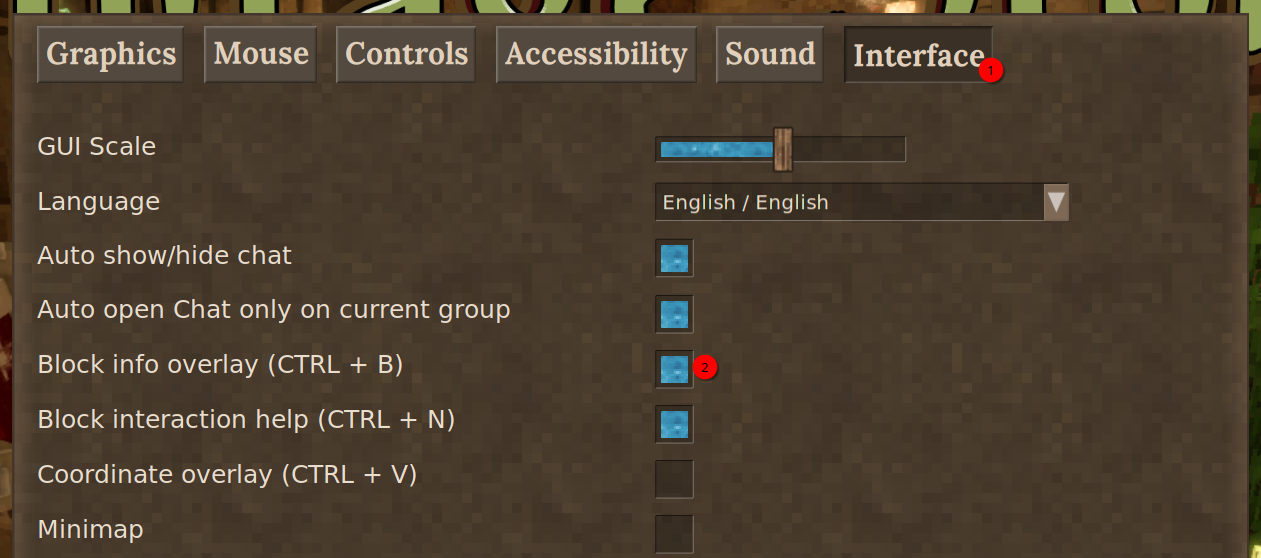
Task: Click the blue filled part of GUI Scale slider
Action: click(714, 149)
